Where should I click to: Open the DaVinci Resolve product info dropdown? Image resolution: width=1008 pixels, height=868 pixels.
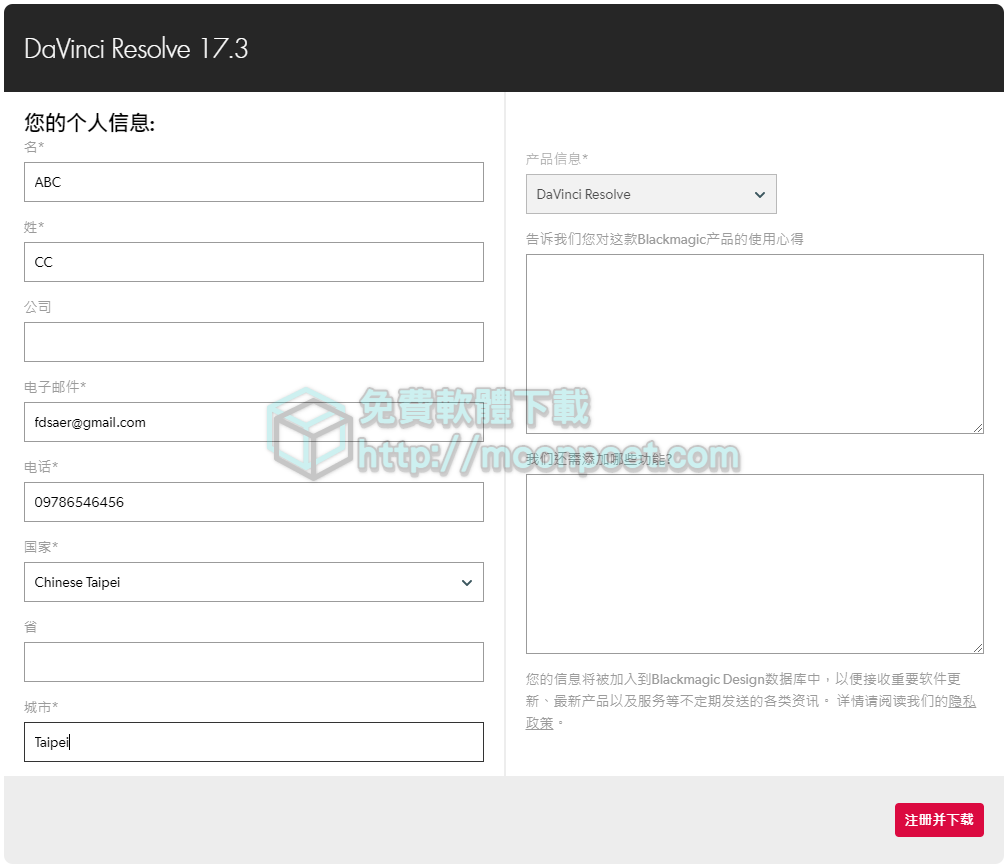click(x=651, y=194)
